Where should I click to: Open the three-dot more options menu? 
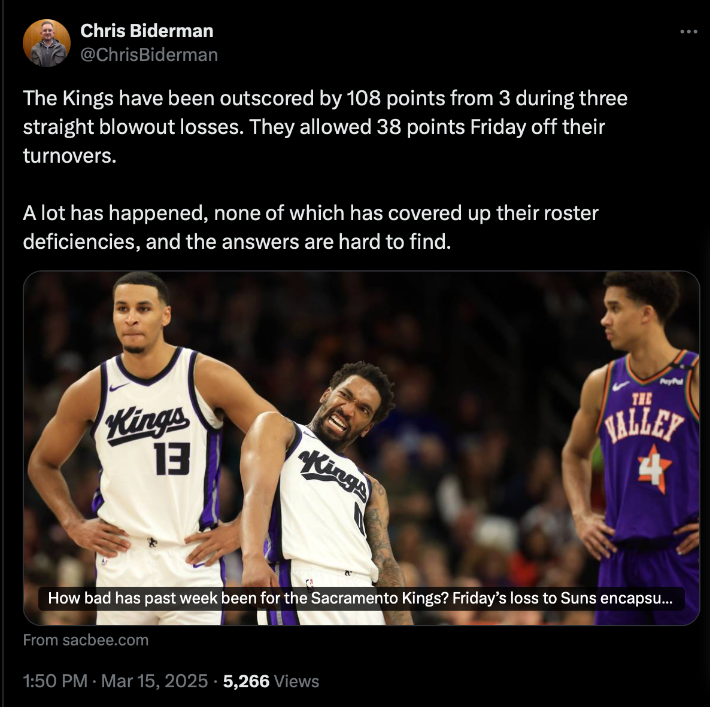[x=688, y=32]
